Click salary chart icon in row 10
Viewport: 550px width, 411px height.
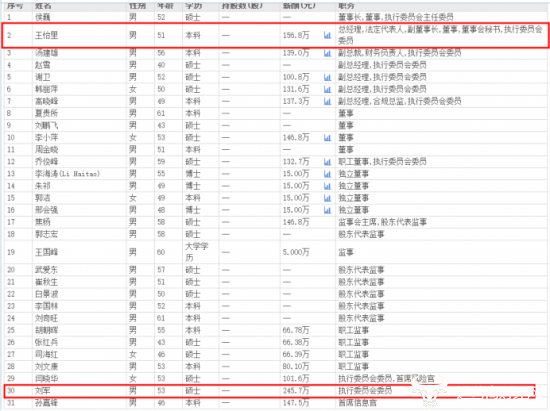pyautogui.click(x=327, y=137)
